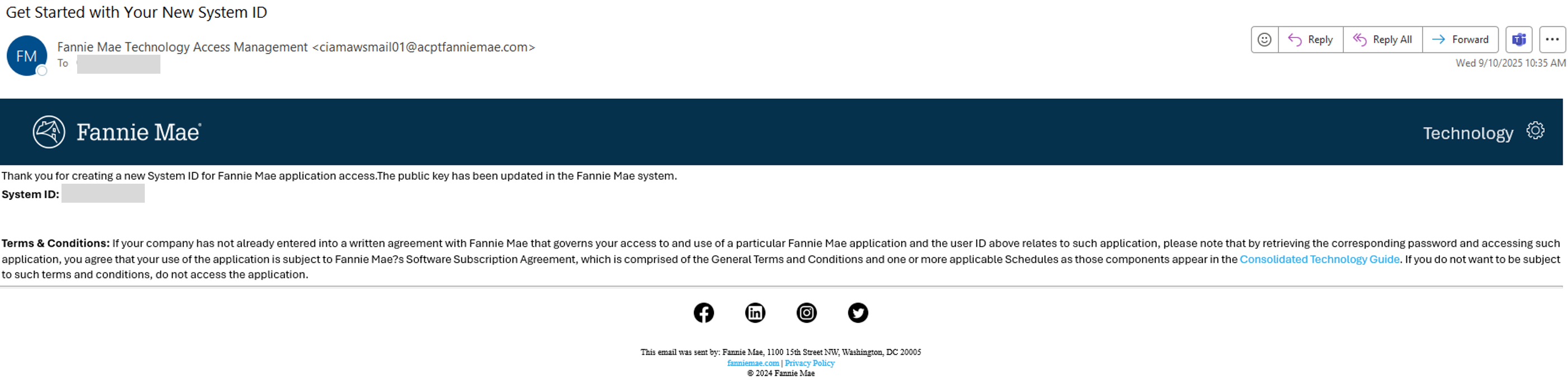The width and height of the screenshot is (1568, 392).
Task: Open the LinkedIn social icon
Action: tap(755, 313)
